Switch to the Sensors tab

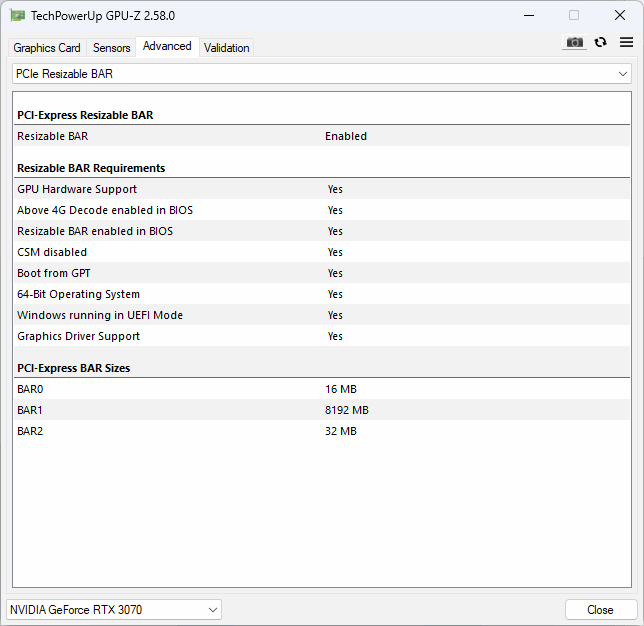coord(111,48)
